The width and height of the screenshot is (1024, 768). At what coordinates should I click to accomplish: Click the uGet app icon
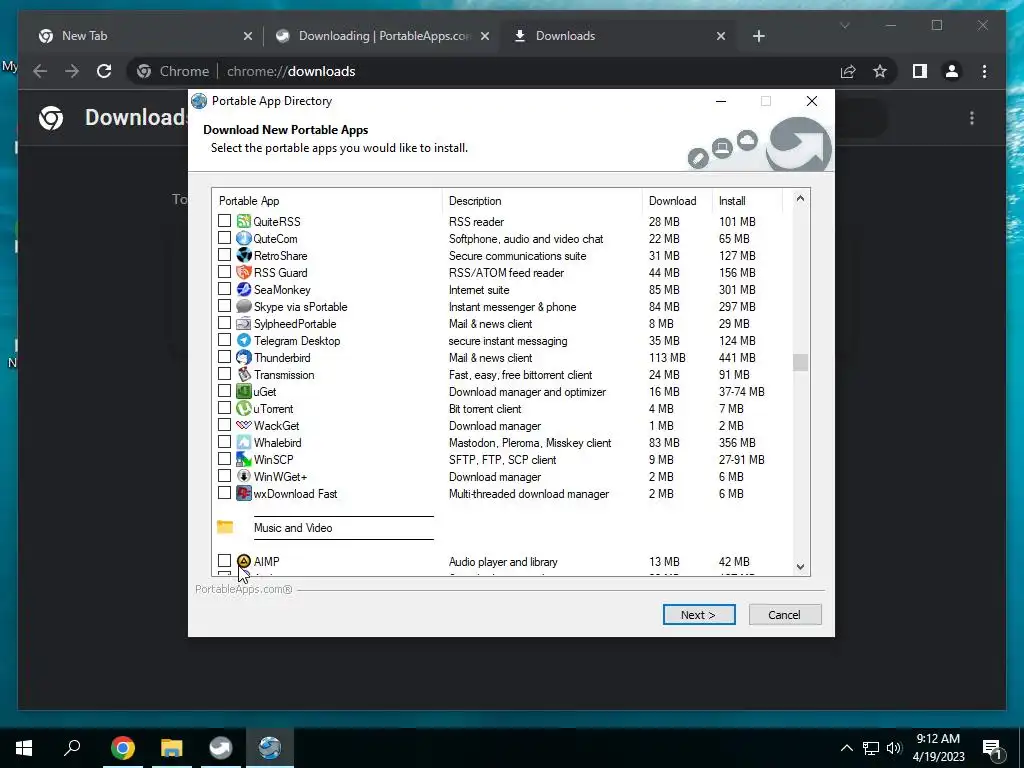point(244,391)
